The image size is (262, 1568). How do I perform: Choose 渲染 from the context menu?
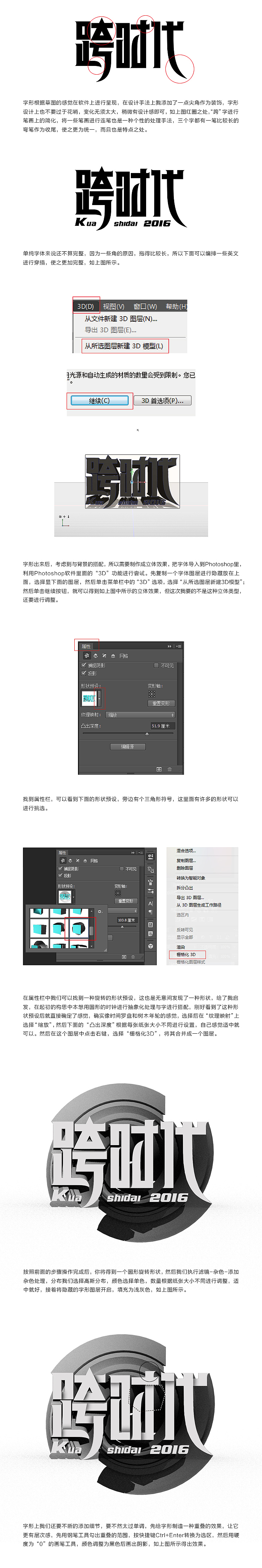point(181,947)
